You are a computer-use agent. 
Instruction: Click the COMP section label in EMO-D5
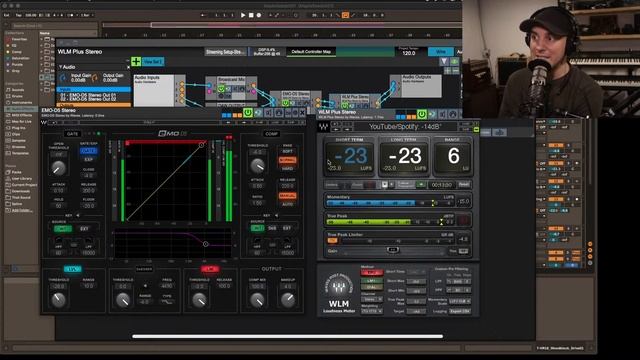[271, 134]
